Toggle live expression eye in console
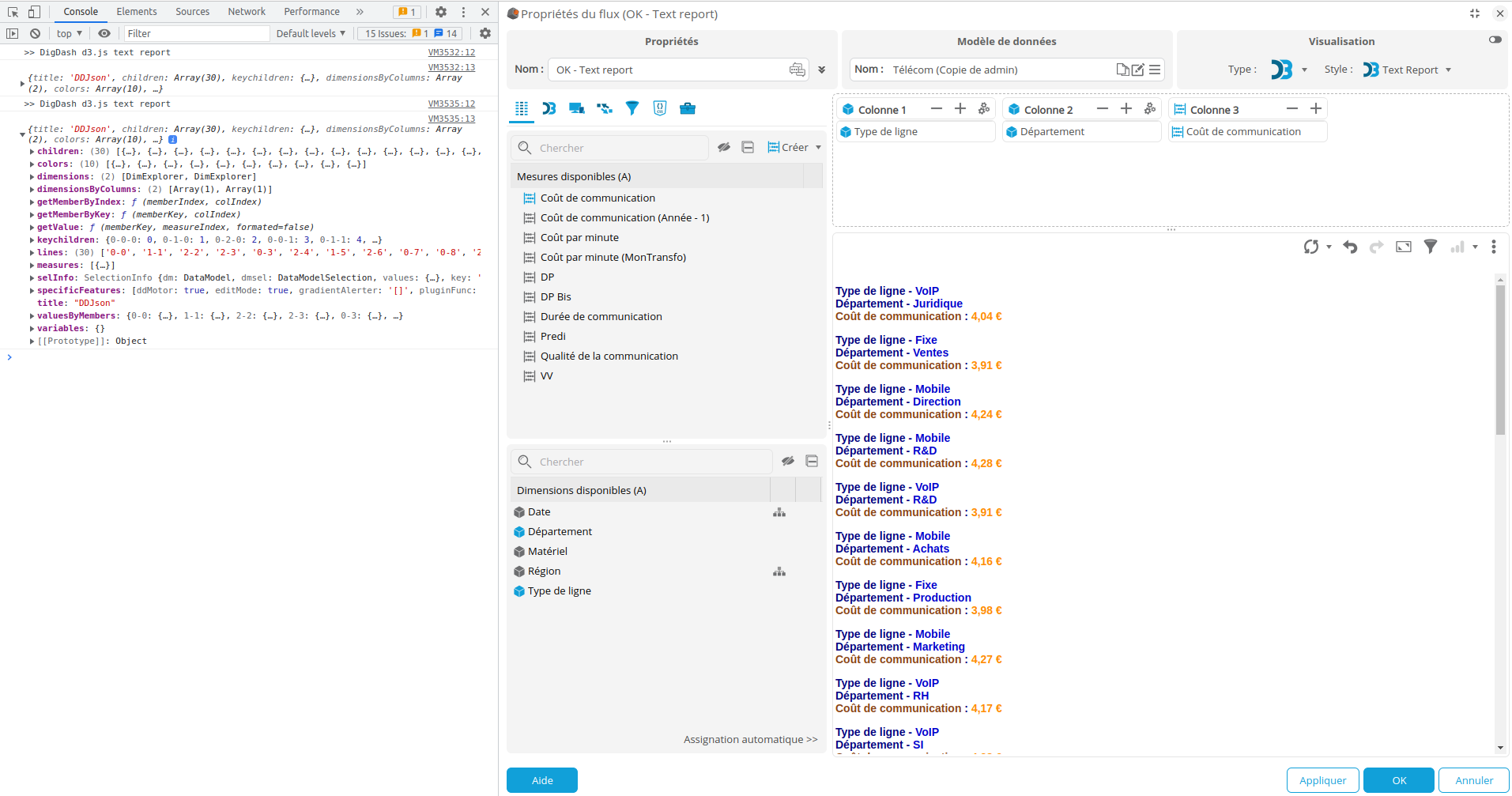 104,33
